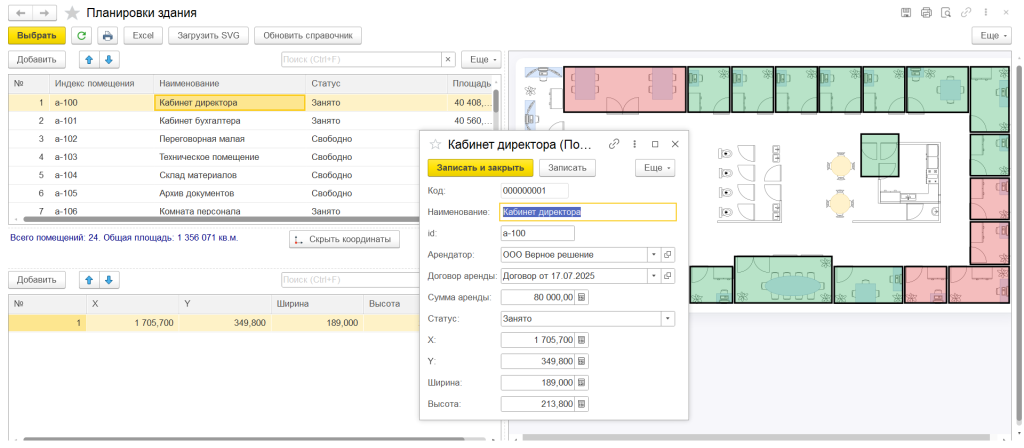1024x448 pixels.
Task: Click the save diskette icon at top right
Action: [x=905, y=13]
